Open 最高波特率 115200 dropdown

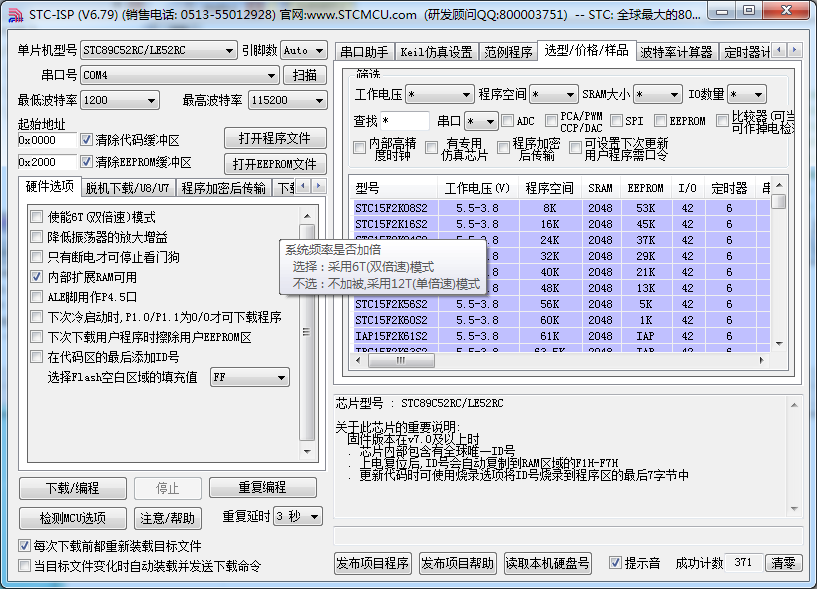[x=288, y=100]
